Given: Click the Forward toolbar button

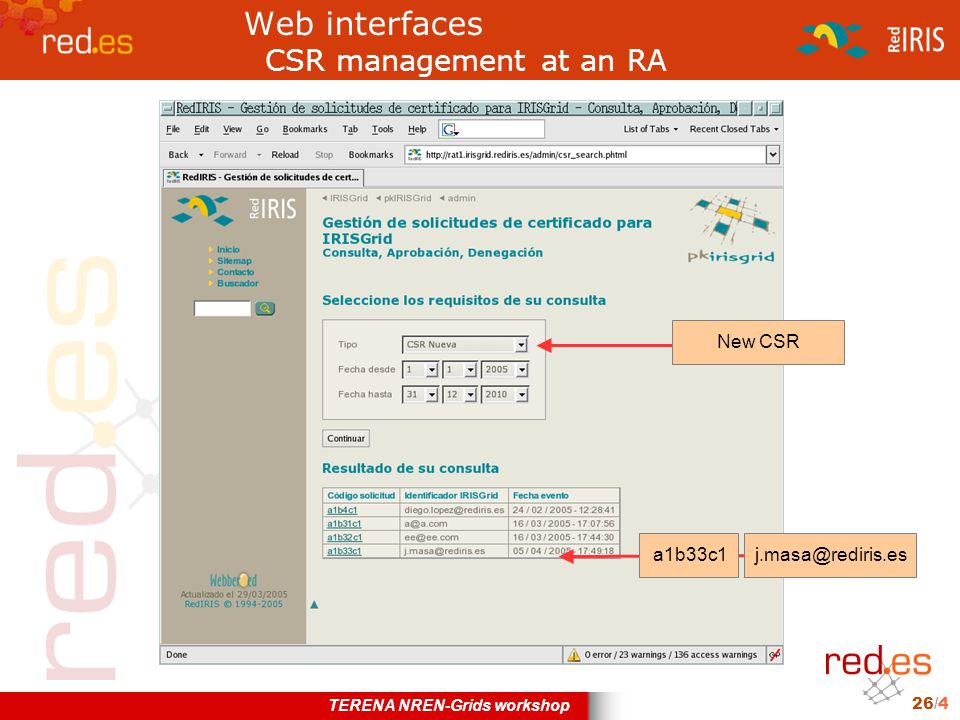Looking at the screenshot, I should click(230, 155).
